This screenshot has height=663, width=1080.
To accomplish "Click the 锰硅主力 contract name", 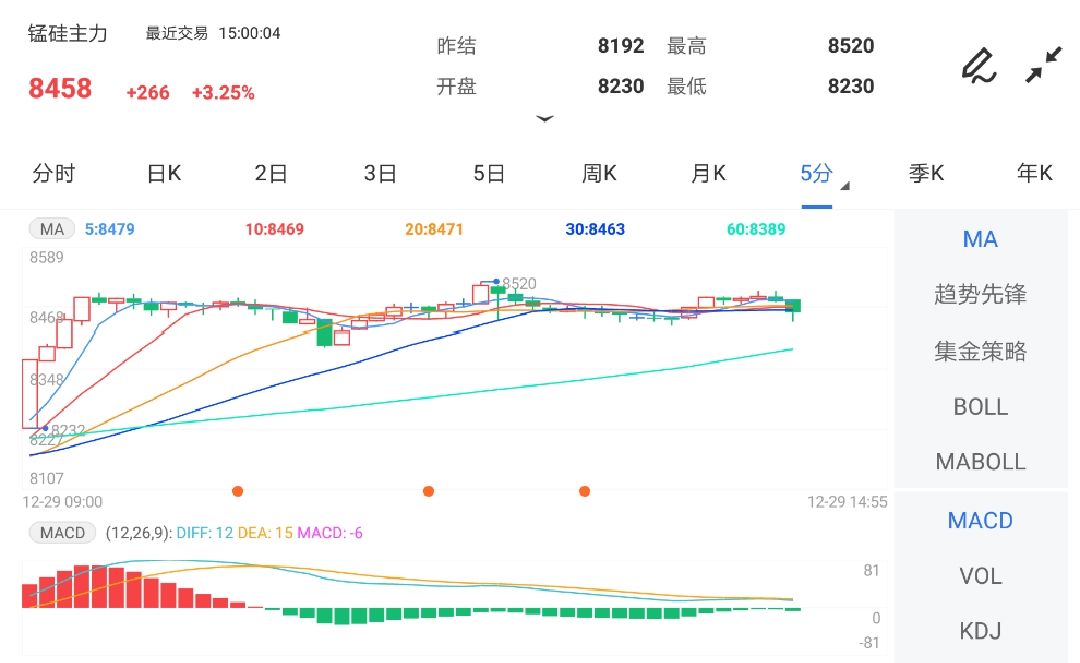I will pos(68,33).
